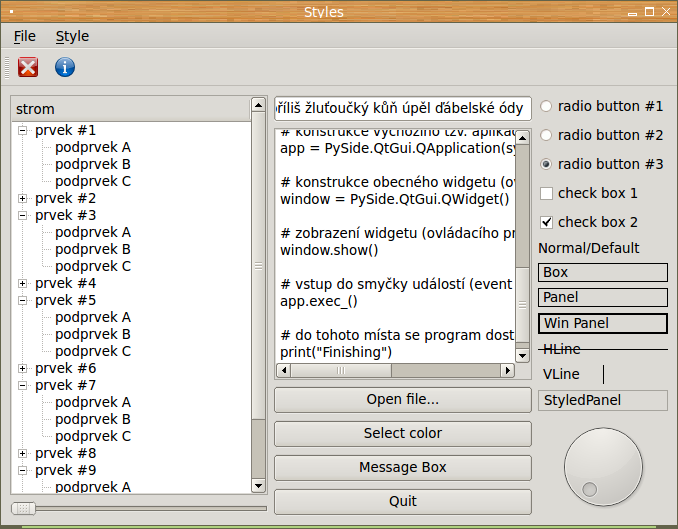
Task: Click the text editor scroll left arrow
Action: [284, 370]
